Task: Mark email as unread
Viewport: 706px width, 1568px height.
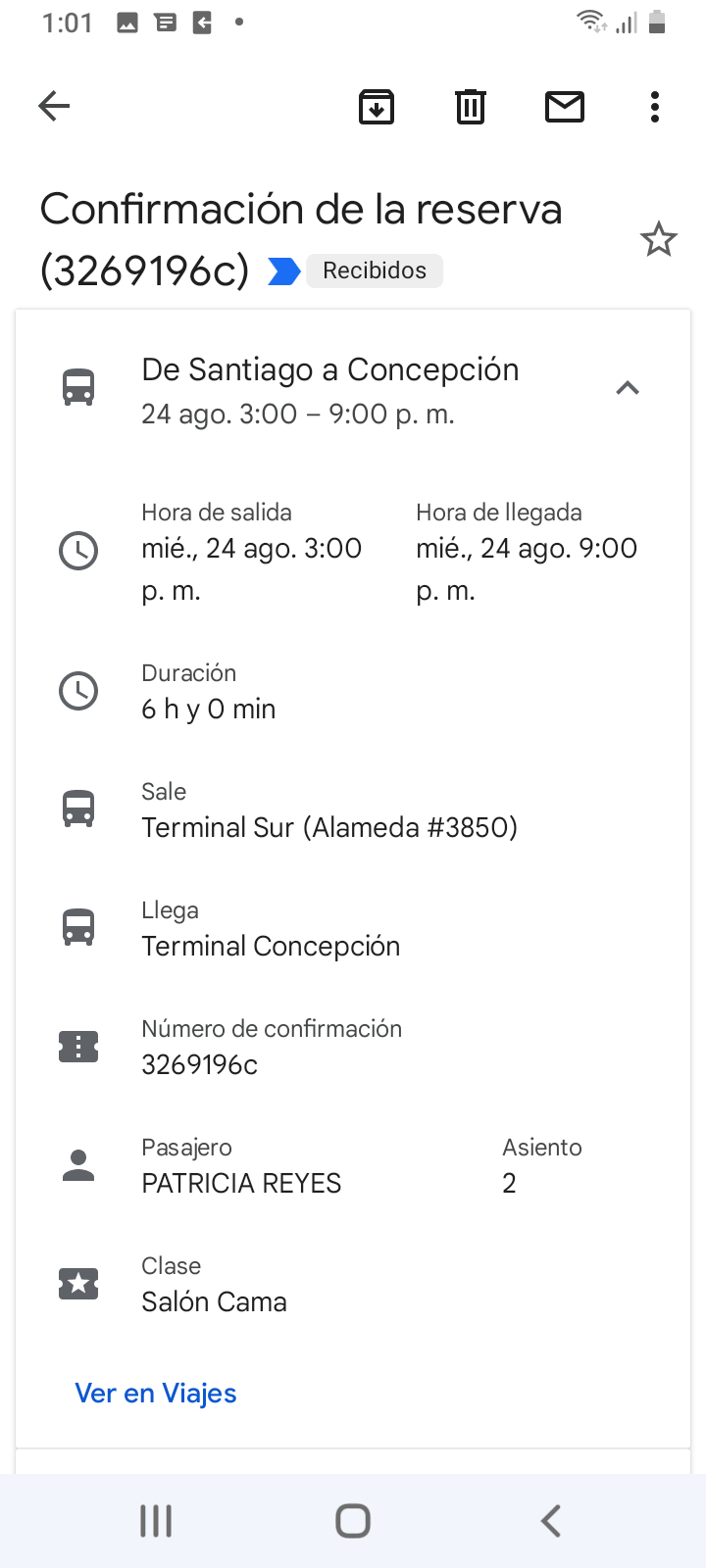Action: [565, 106]
